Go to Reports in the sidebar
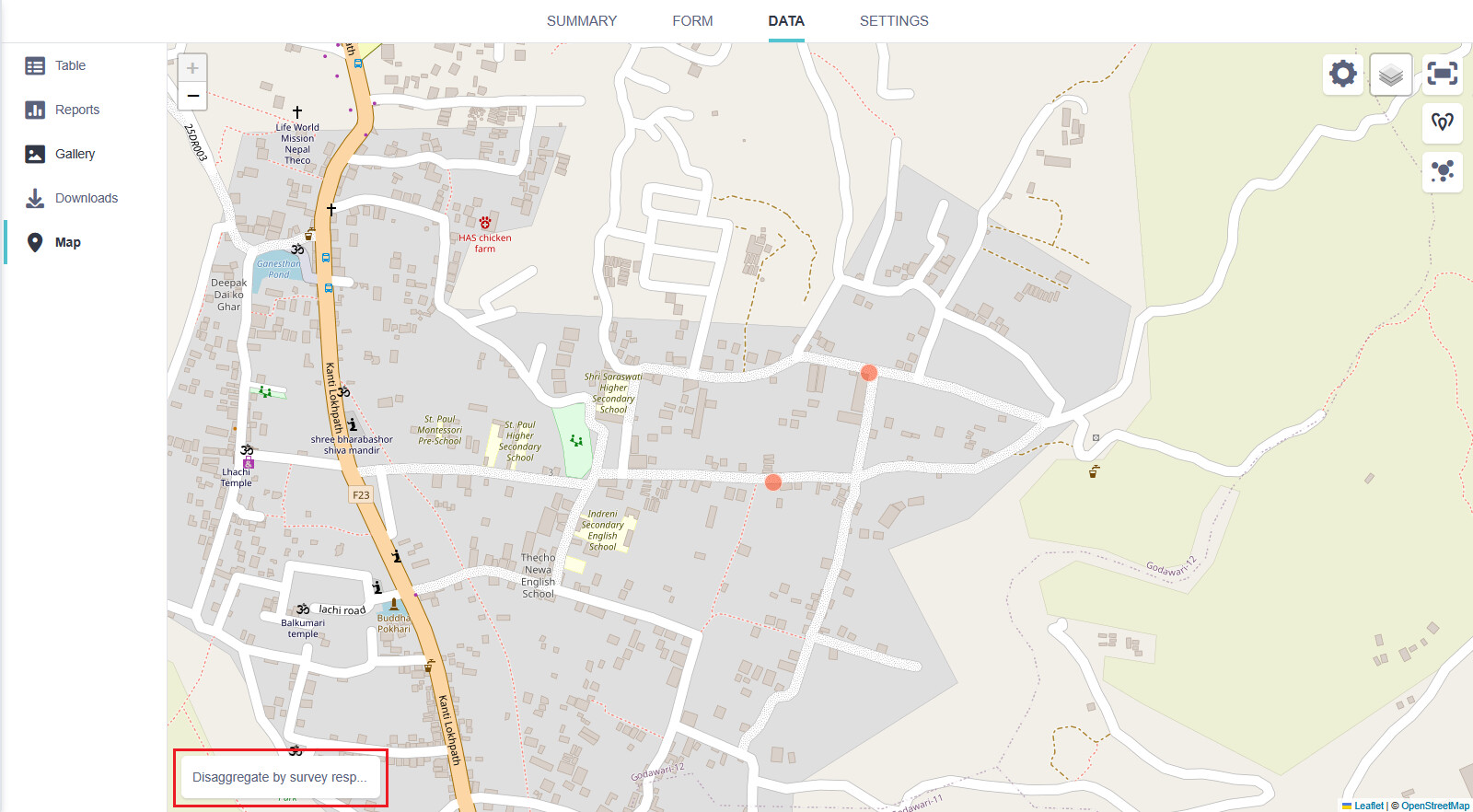Viewport: 1473px width, 812px height. pos(76,110)
